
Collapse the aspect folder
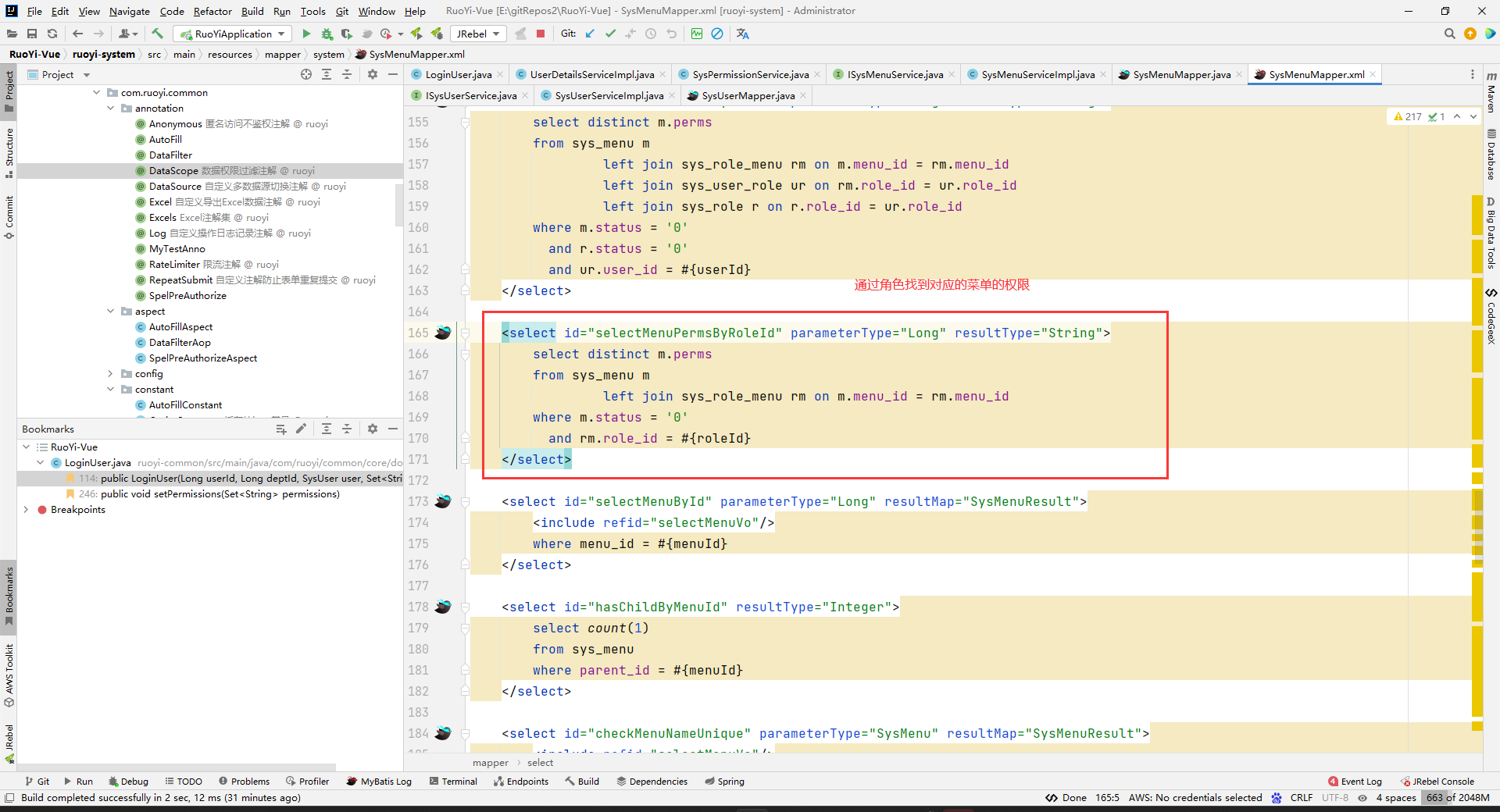pyautogui.click(x=111, y=311)
